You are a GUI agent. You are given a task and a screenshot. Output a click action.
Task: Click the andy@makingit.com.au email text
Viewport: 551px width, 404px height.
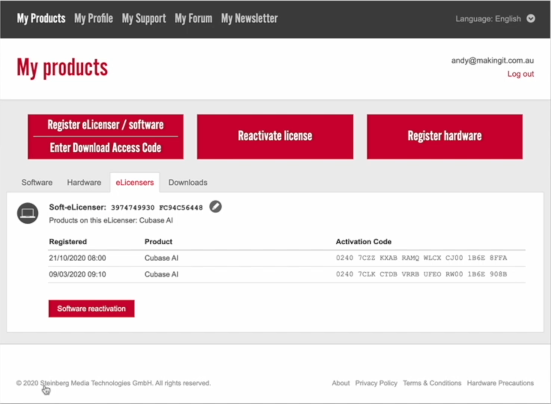[492, 60]
